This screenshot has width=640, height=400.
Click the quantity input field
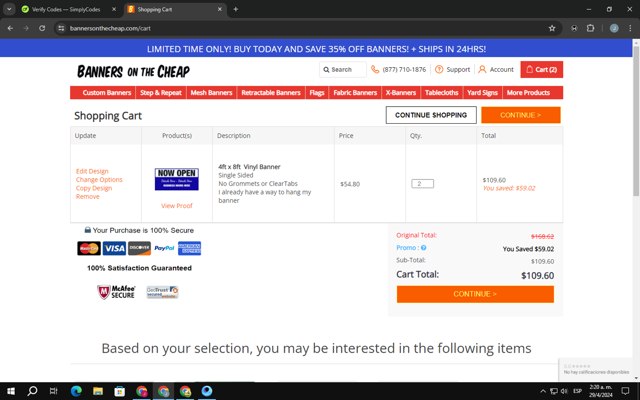(422, 184)
